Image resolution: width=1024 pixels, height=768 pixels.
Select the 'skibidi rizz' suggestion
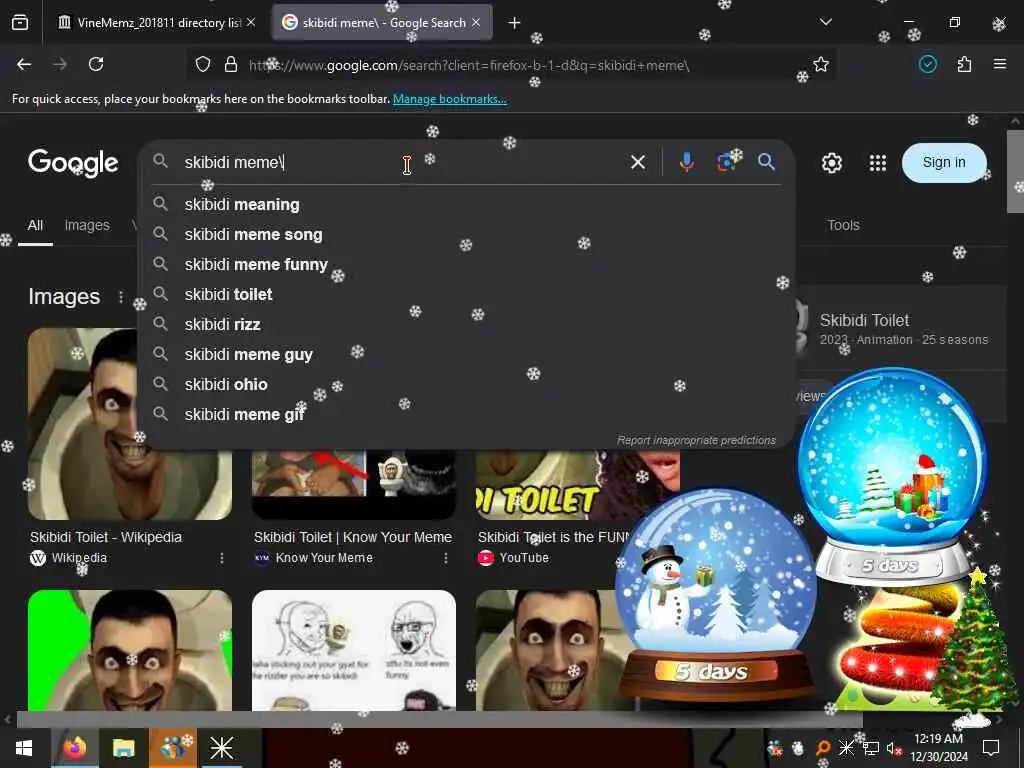[466, 325]
